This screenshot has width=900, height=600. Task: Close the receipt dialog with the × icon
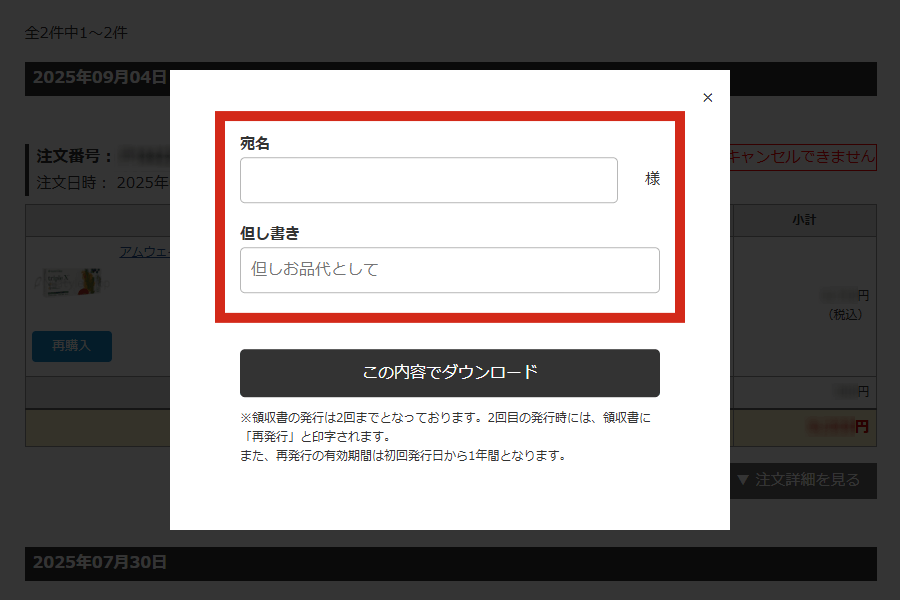point(708,98)
